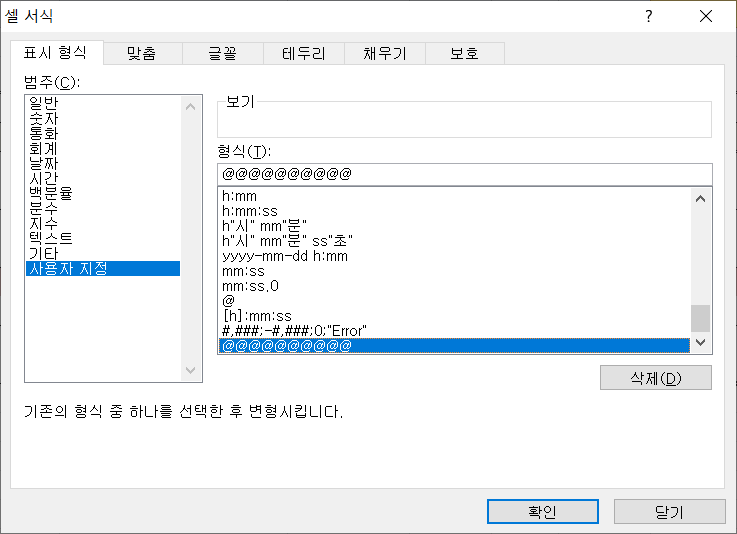Open the 테두리 tab
Image resolution: width=737 pixels, height=534 pixels.
click(304, 53)
